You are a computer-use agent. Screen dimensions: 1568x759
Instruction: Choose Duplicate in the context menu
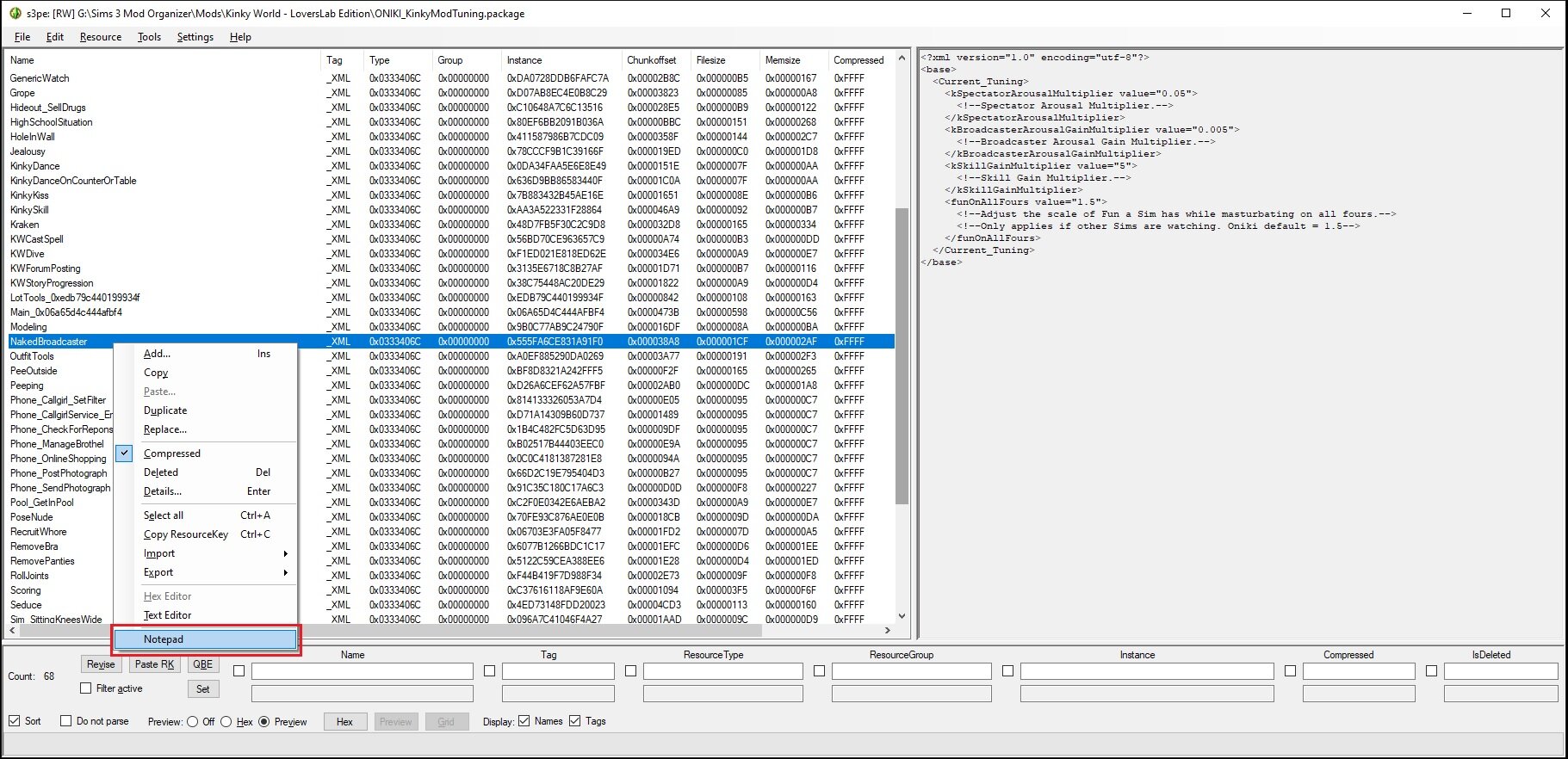click(x=207, y=410)
